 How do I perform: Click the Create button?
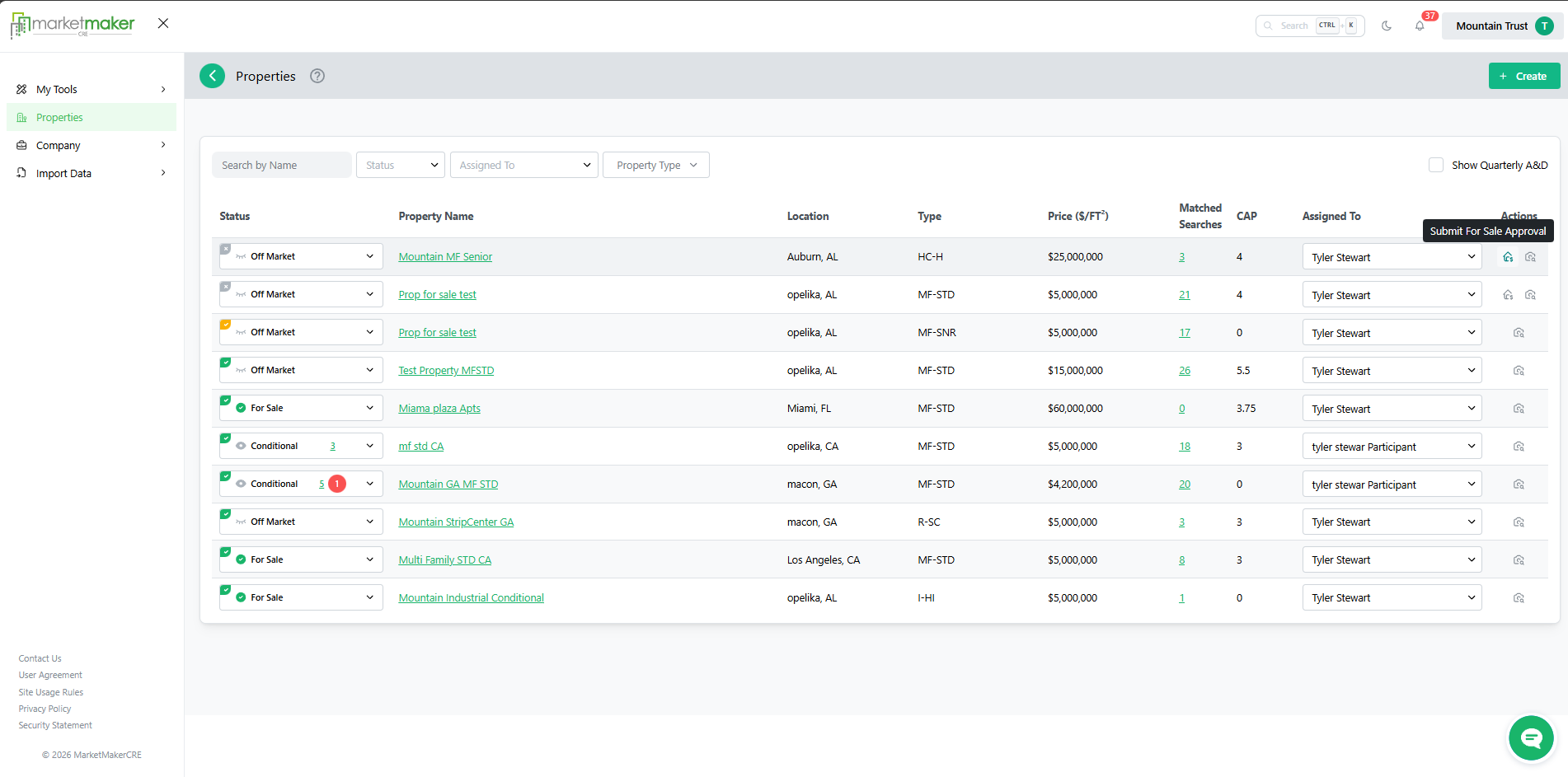(1523, 76)
